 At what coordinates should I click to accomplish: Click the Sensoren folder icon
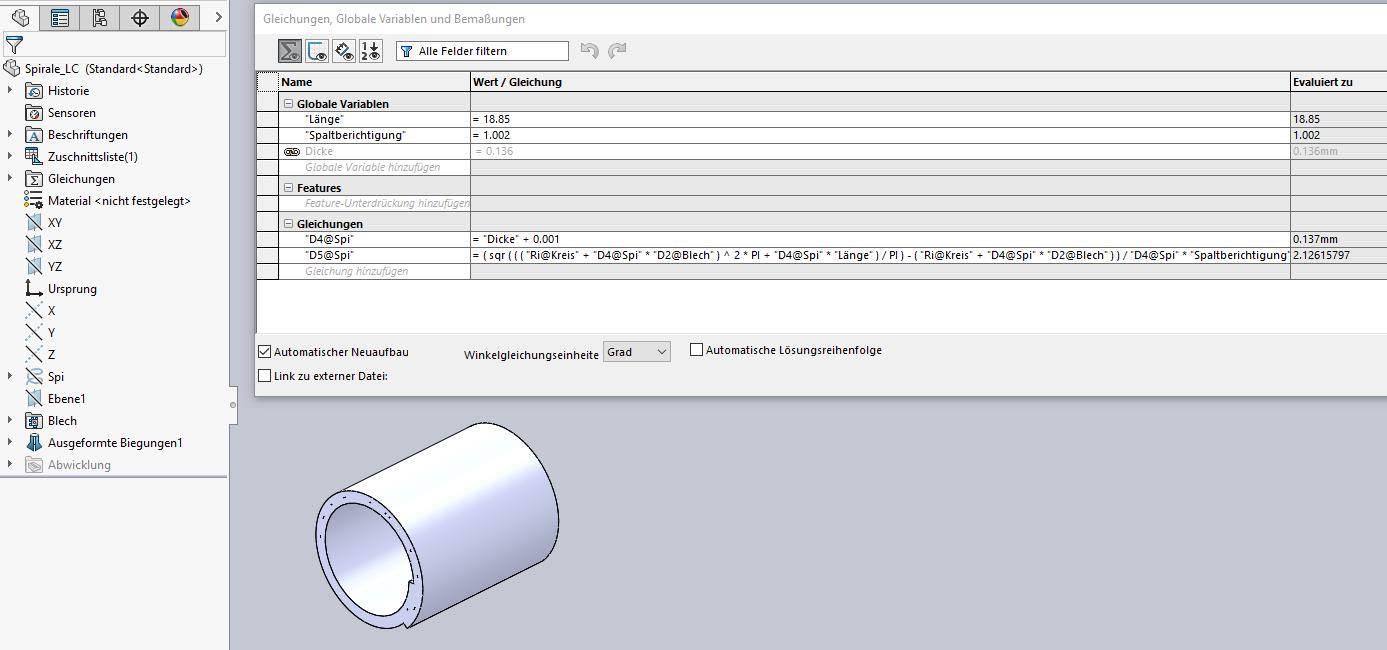pyautogui.click(x=34, y=113)
